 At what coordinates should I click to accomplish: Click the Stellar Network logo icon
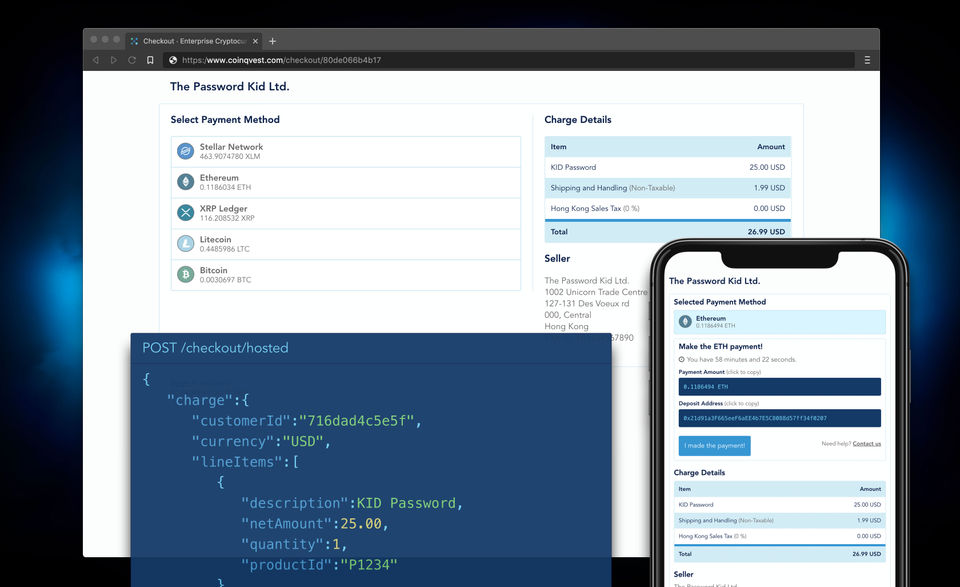click(x=186, y=151)
